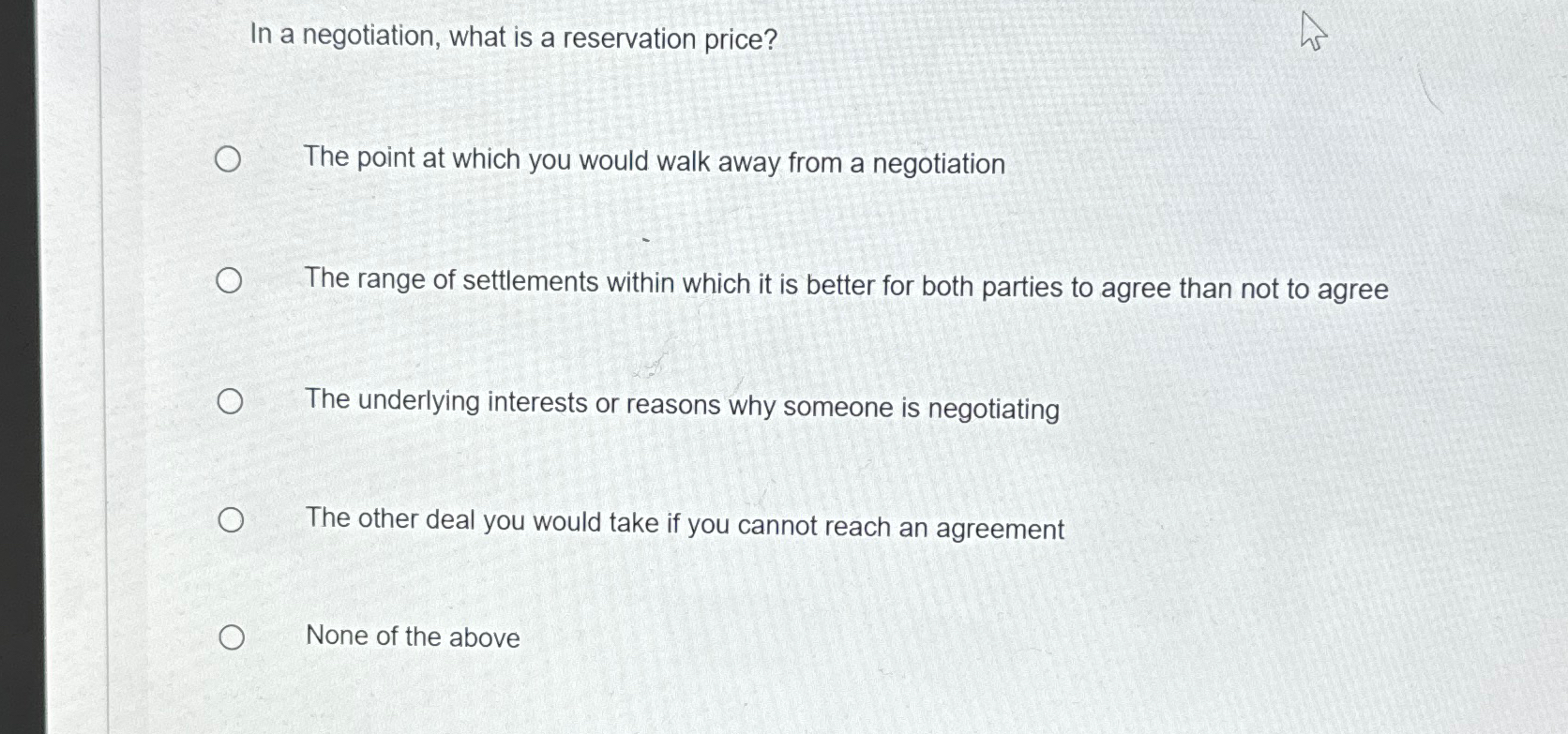Click the question text about reservation price
The height and width of the screenshot is (734, 1568).
(x=510, y=38)
